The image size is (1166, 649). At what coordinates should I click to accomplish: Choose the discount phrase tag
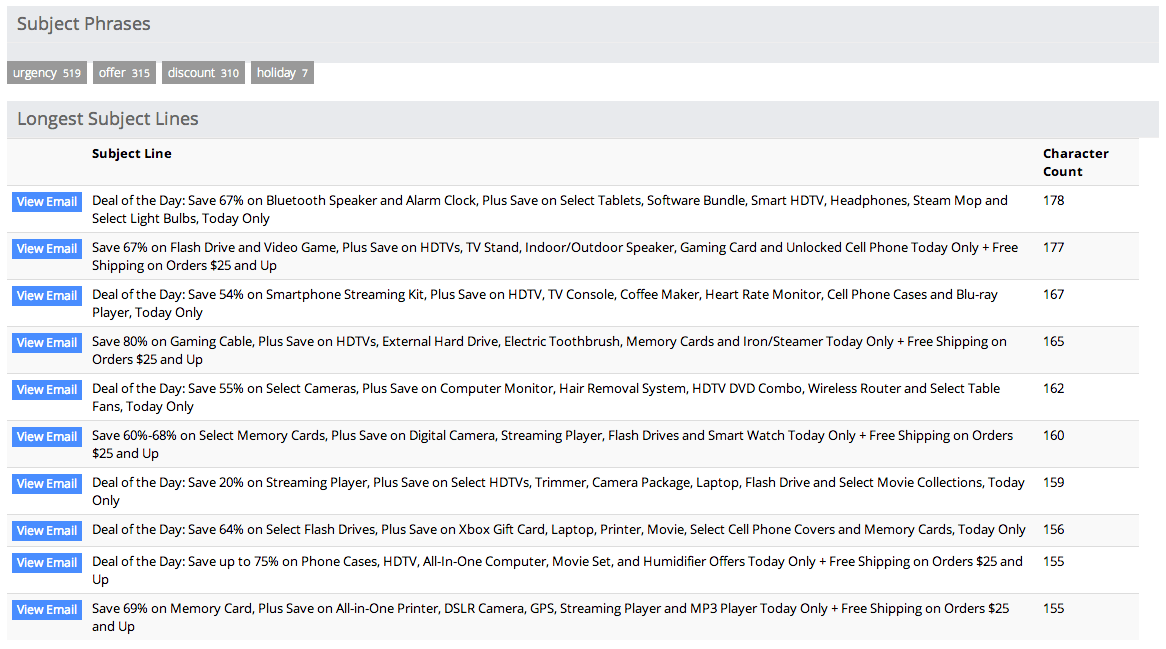(203, 73)
